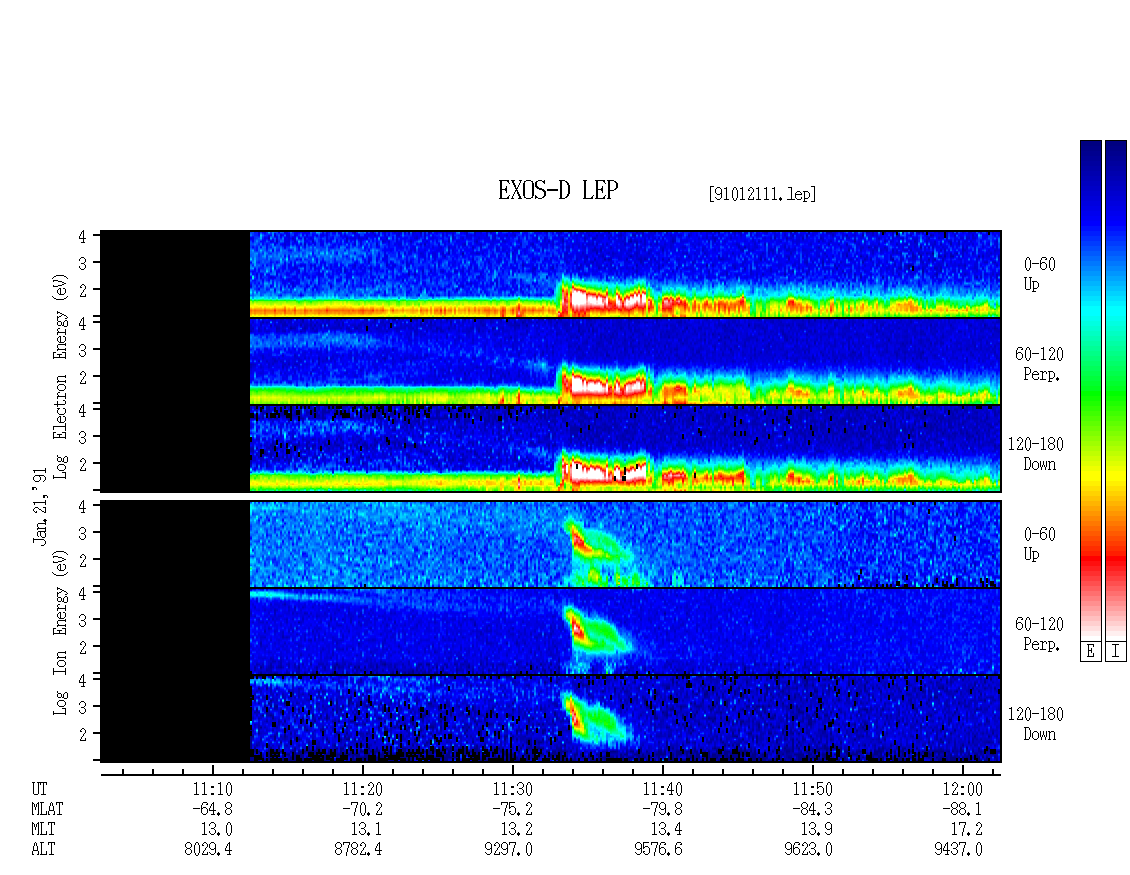
Task: Click the ALT value 9297.0
Action: pos(508,850)
